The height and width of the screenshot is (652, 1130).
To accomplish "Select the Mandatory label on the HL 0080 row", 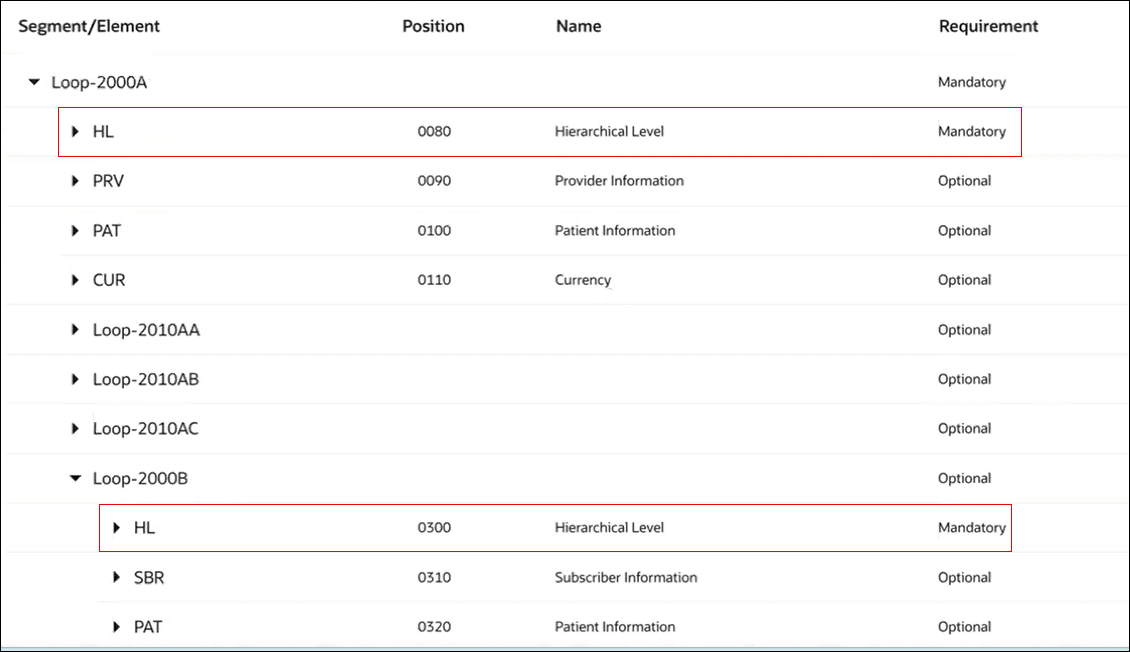I will point(972,131).
